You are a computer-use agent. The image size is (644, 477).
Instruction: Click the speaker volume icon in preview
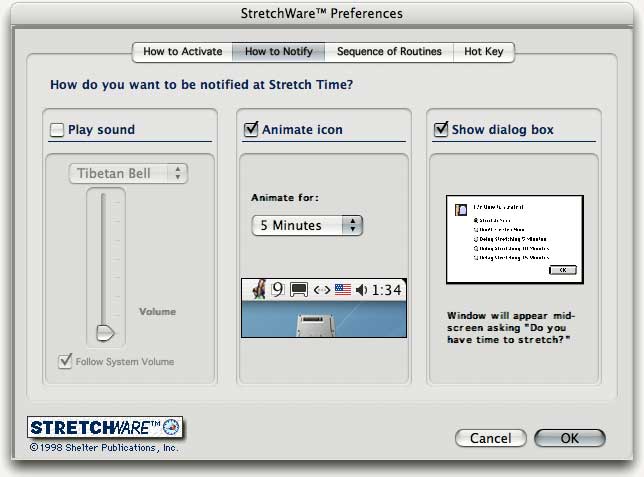361,290
